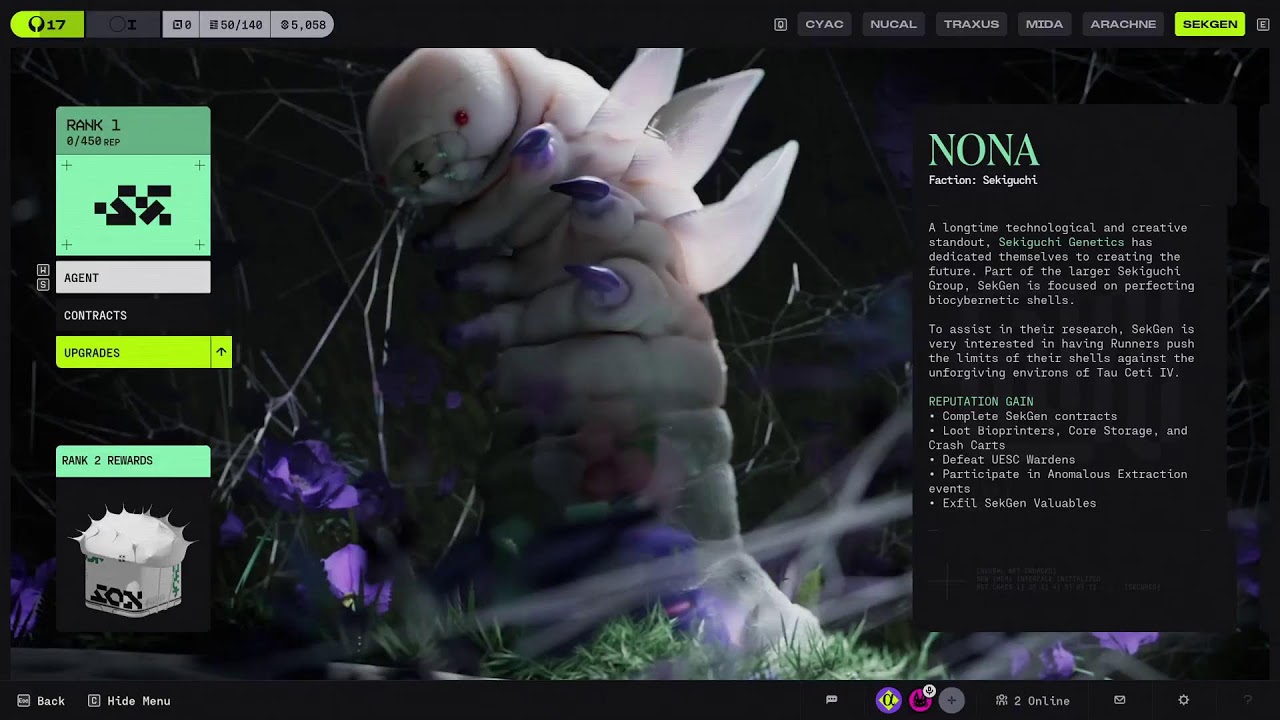The width and height of the screenshot is (1280, 720).
Task: Click the 5,058 credits counter
Action: [302, 24]
